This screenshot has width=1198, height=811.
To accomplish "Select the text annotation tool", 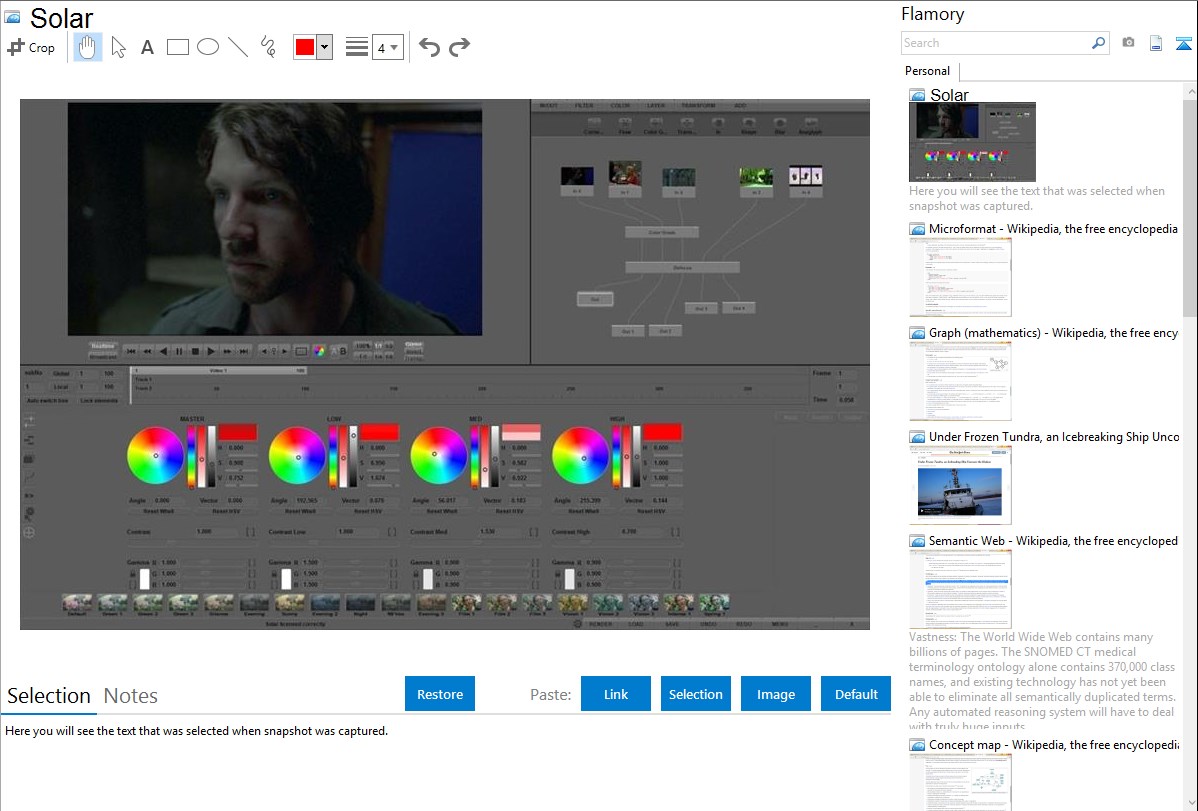I will [147, 47].
